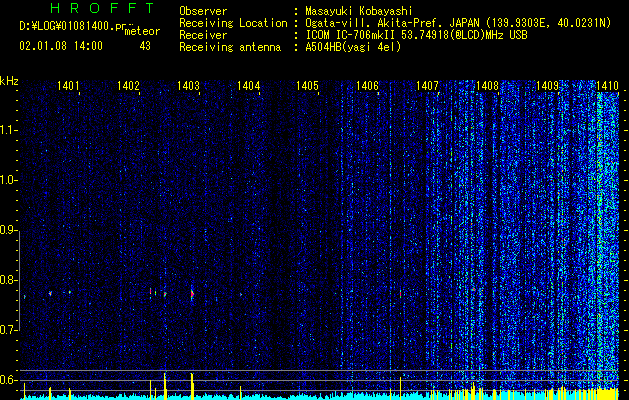629x400 pixels.
Task: Click the 1.1 kHz axis label
Action: pyautogui.click(x=8, y=130)
